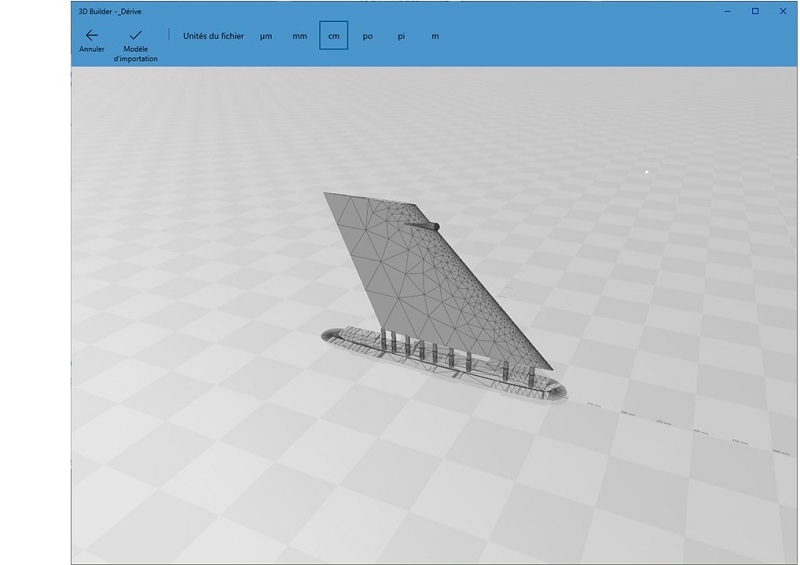Click the Annuler back arrow icon
800x565 pixels.
(x=92, y=35)
